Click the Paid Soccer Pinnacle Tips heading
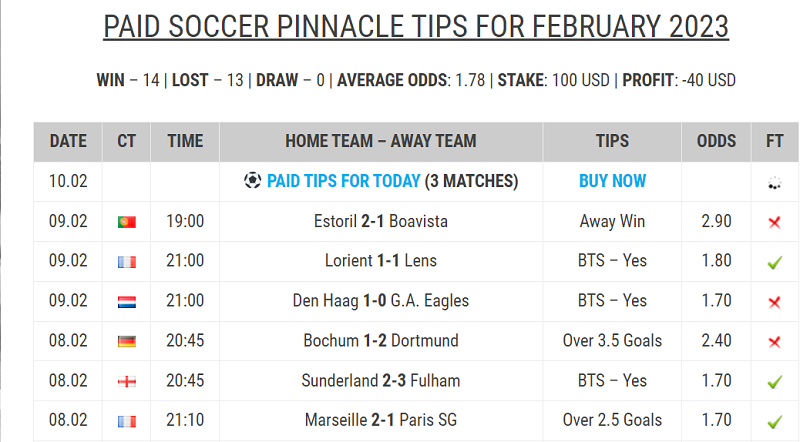 (416, 27)
